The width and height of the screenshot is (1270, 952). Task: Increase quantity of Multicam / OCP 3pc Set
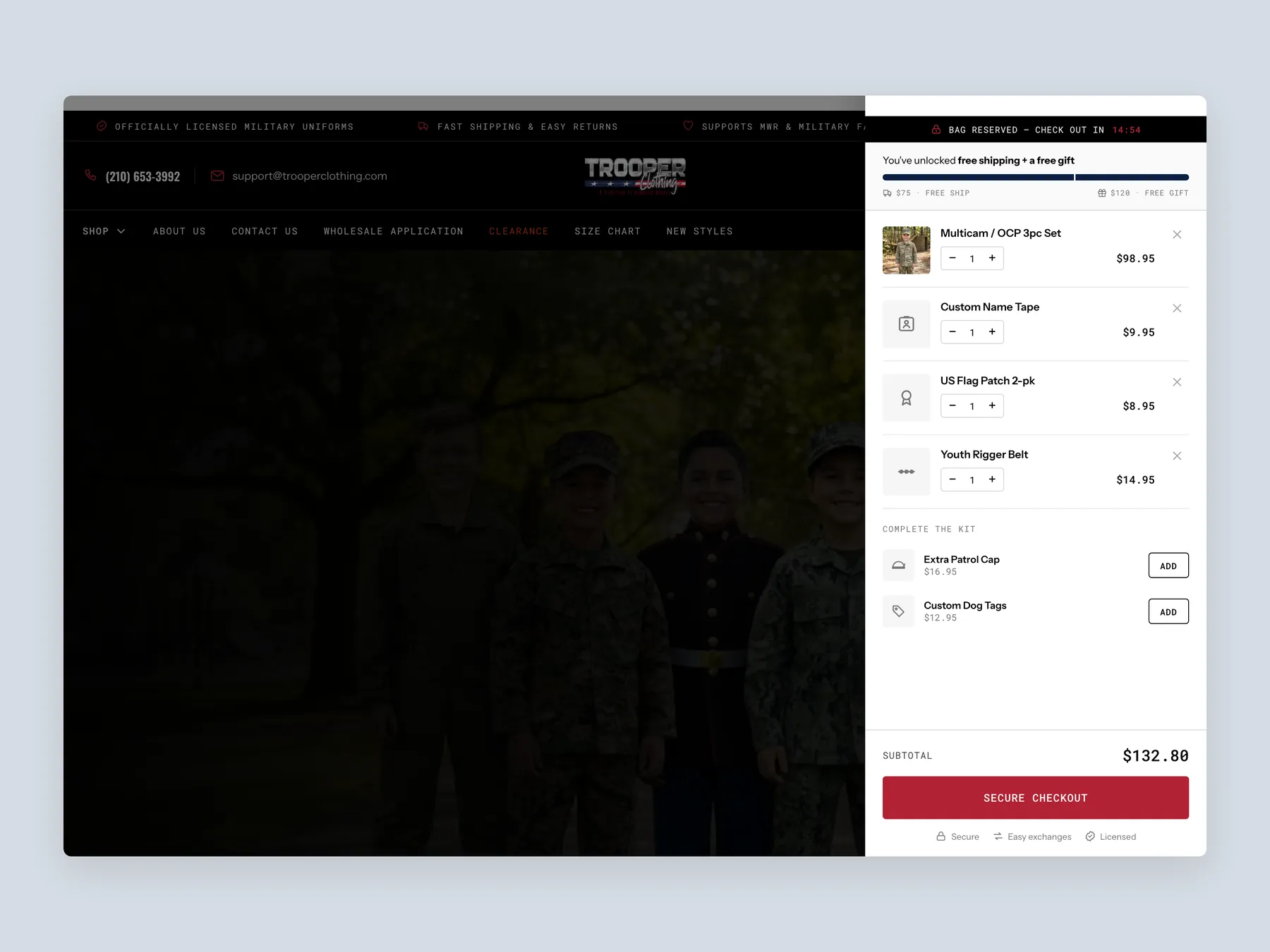click(x=992, y=258)
